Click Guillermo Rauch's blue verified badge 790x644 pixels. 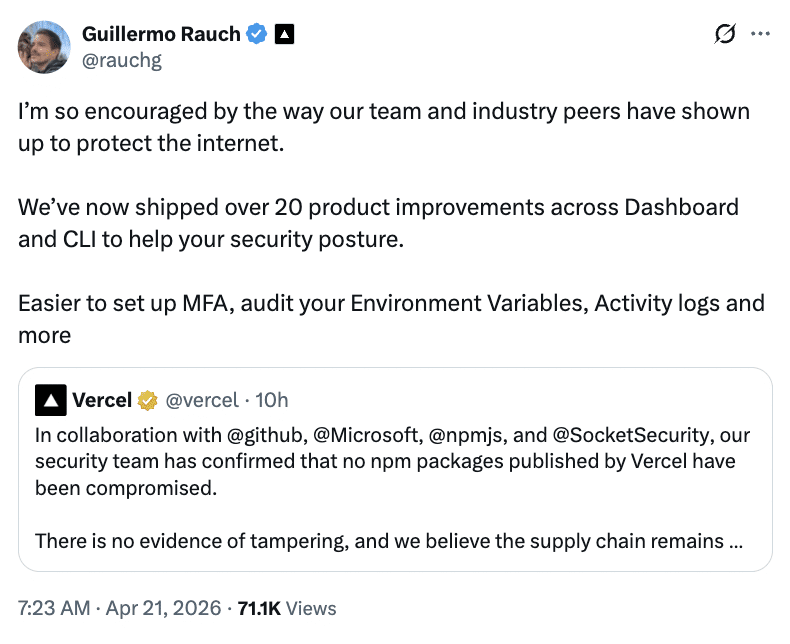click(x=257, y=34)
